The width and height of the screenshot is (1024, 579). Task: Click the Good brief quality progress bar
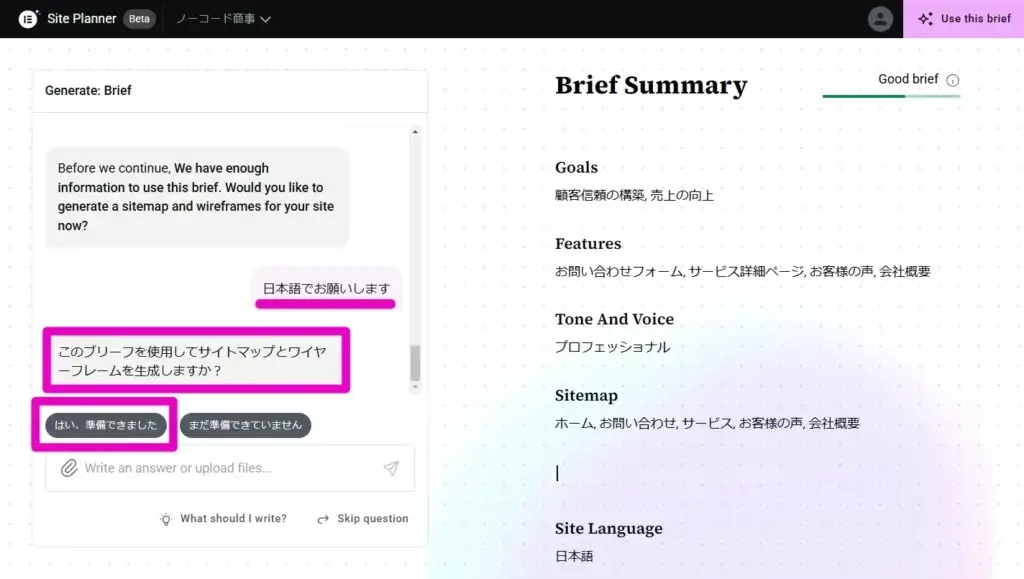click(891, 96)
